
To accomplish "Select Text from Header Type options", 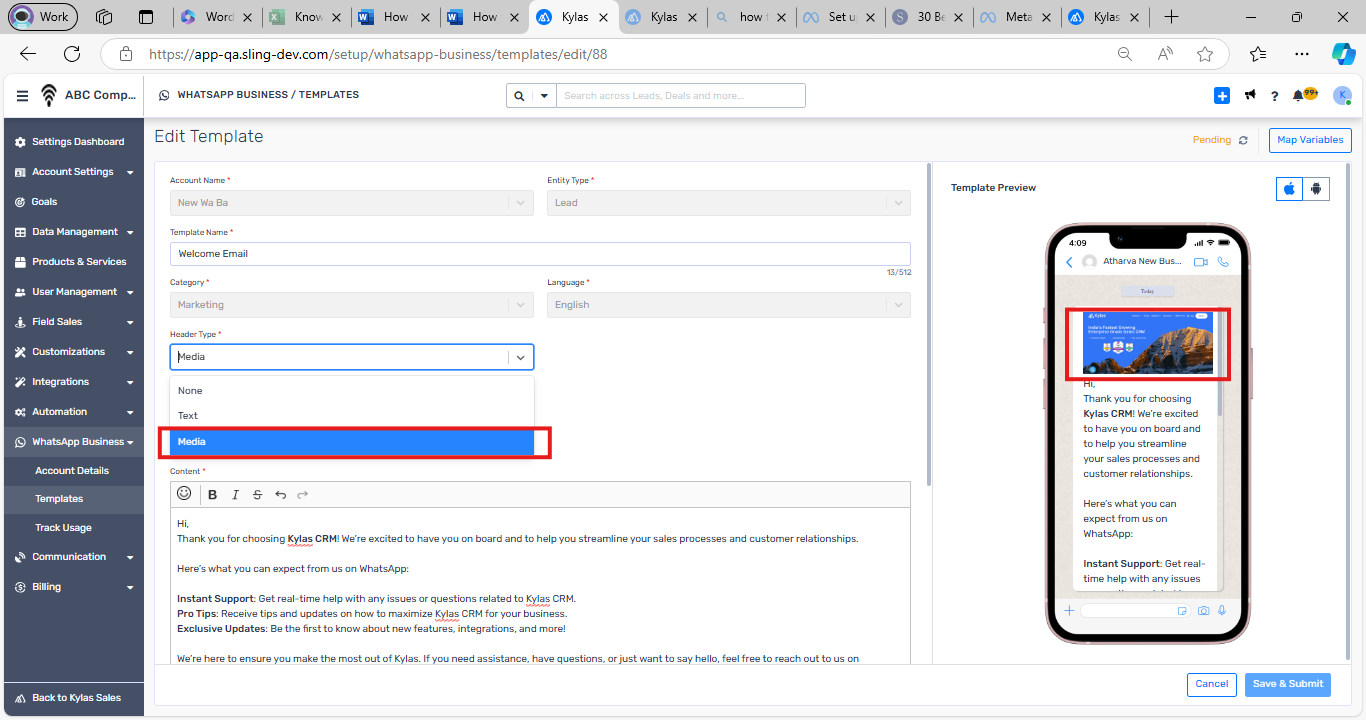I will 352,416.
